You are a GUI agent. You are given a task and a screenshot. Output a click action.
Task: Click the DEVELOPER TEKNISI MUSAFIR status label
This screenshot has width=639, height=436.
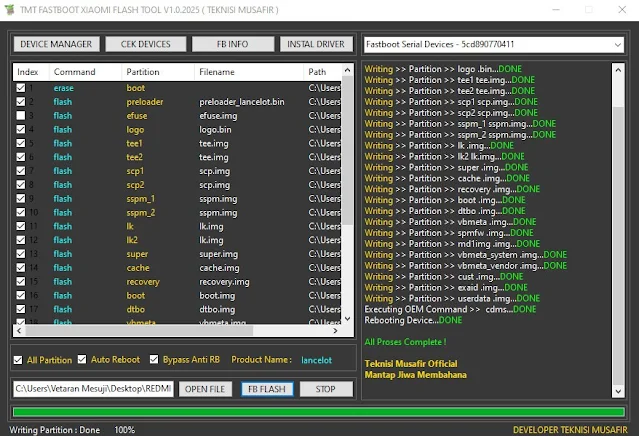570,430
